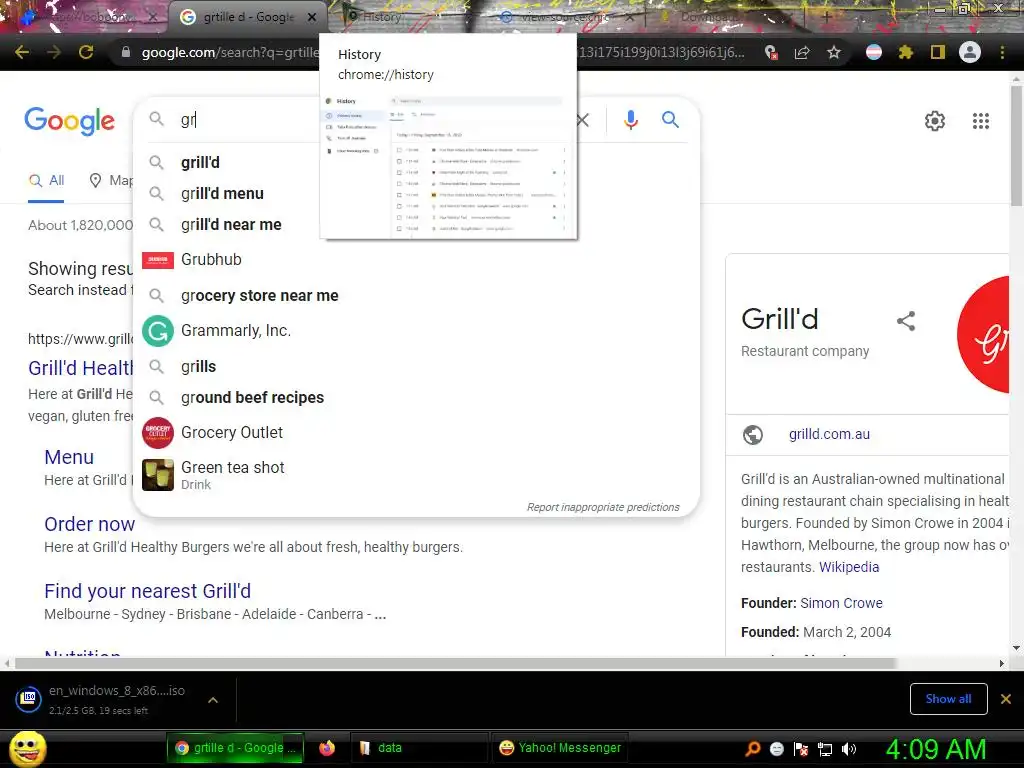This screenshot has width=1024, height=768.
Task: Select the Maps search tab
Action: click(110, 180)
